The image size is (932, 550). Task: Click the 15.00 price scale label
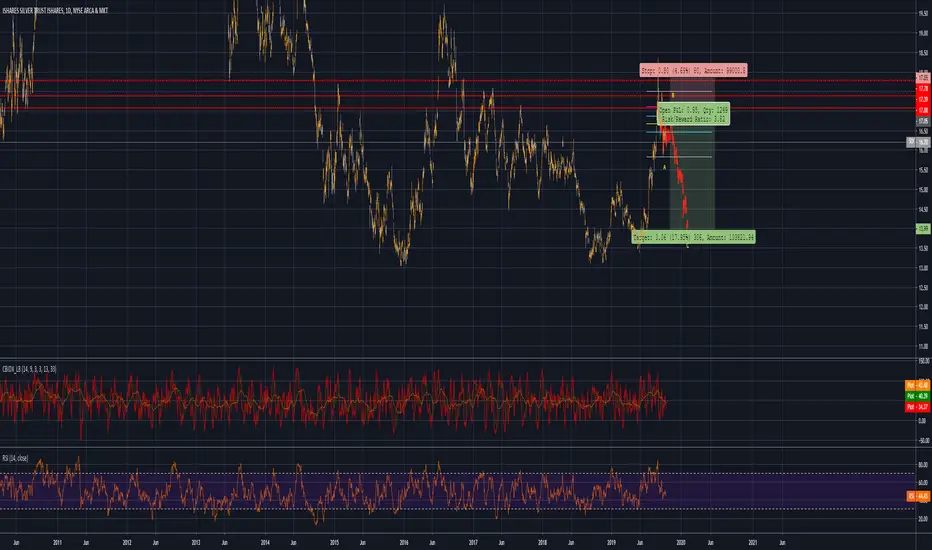923,190
